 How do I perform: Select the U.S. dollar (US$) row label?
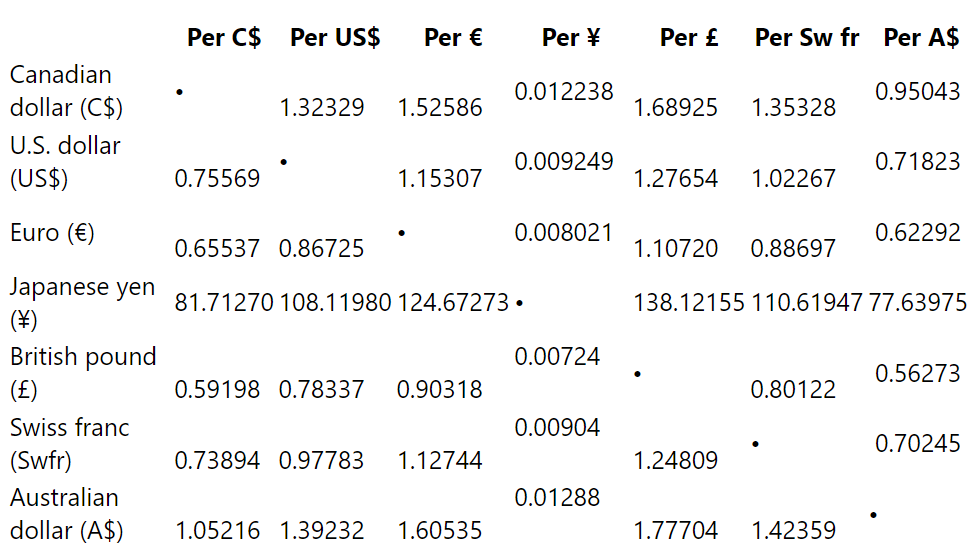tap(65, 162)
